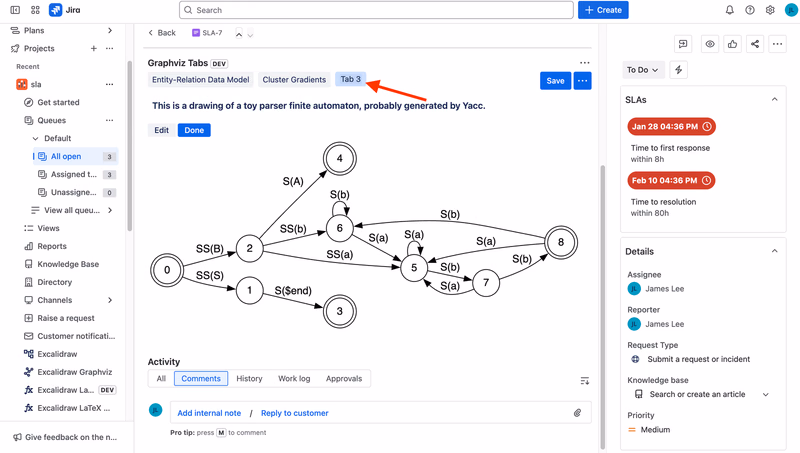Select the All open queue
The height and width of the screenshot is (453, 800).
tap(76, 157)
